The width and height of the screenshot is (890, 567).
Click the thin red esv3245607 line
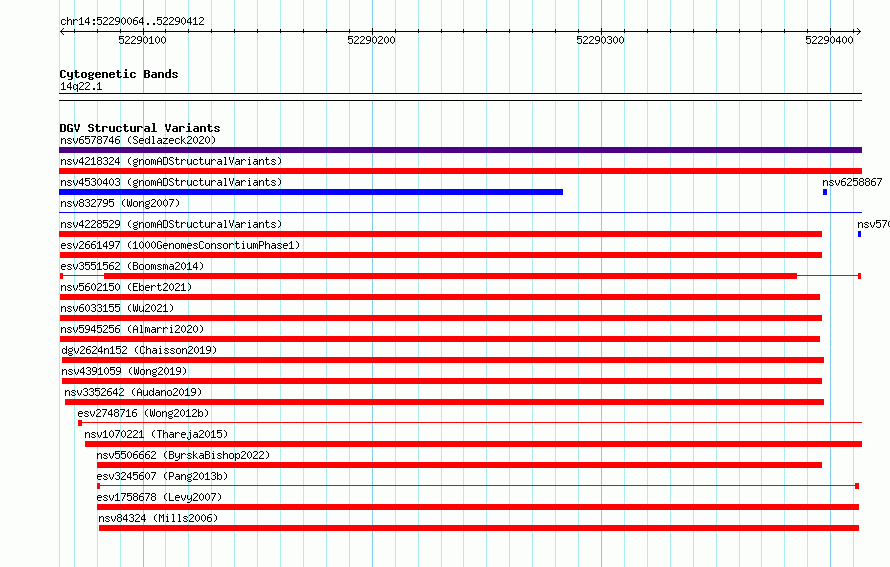tap(478, 486)
